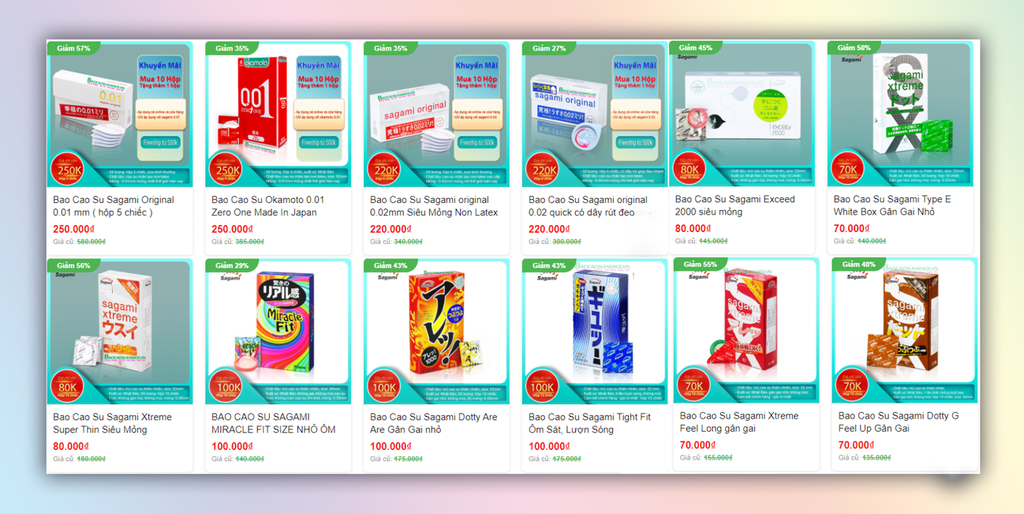Follow the Sagami Xtreme Feel Long title link

(x=739, y=422)
